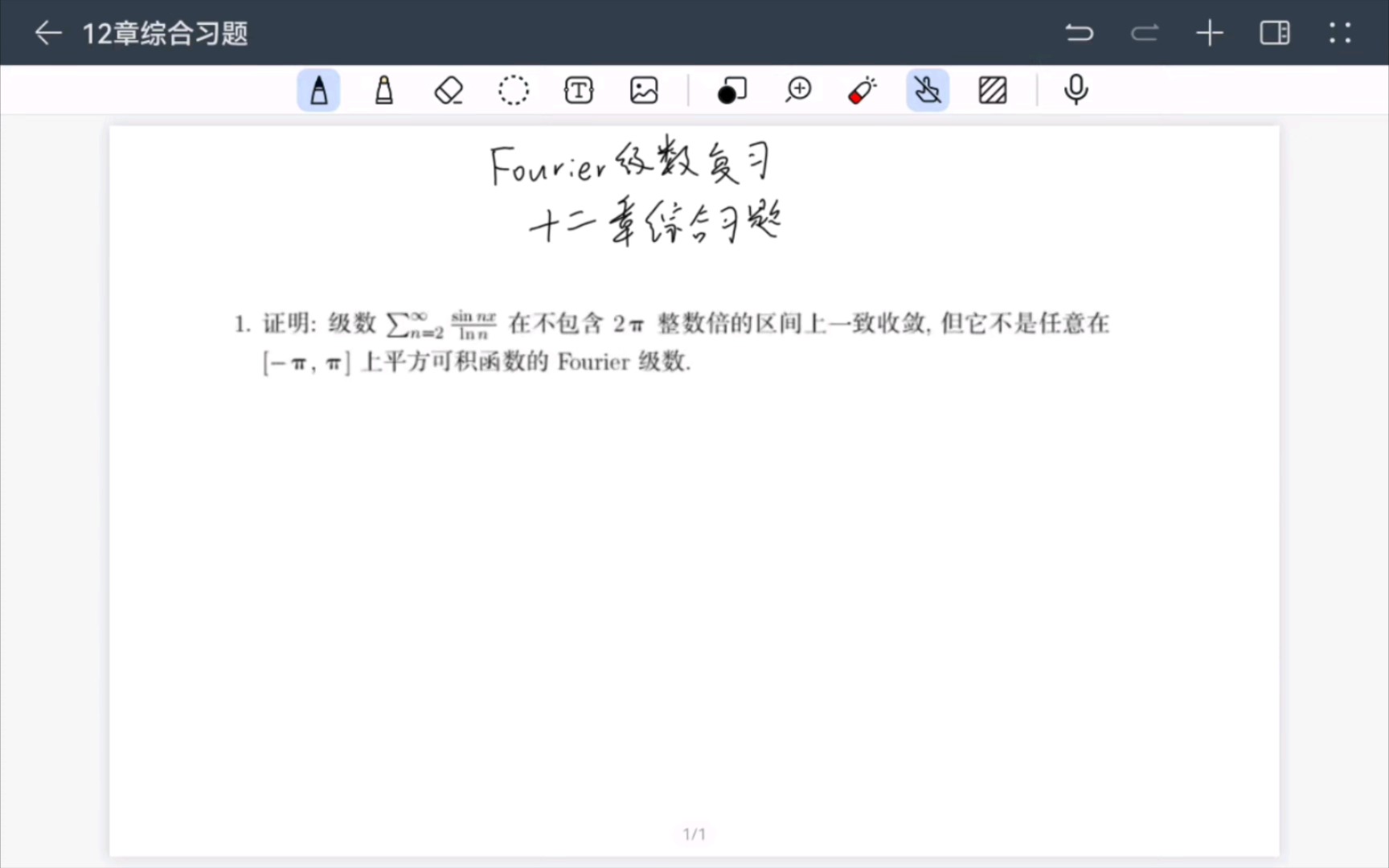
Task: Insert a text box
Action: coord(579,90)
